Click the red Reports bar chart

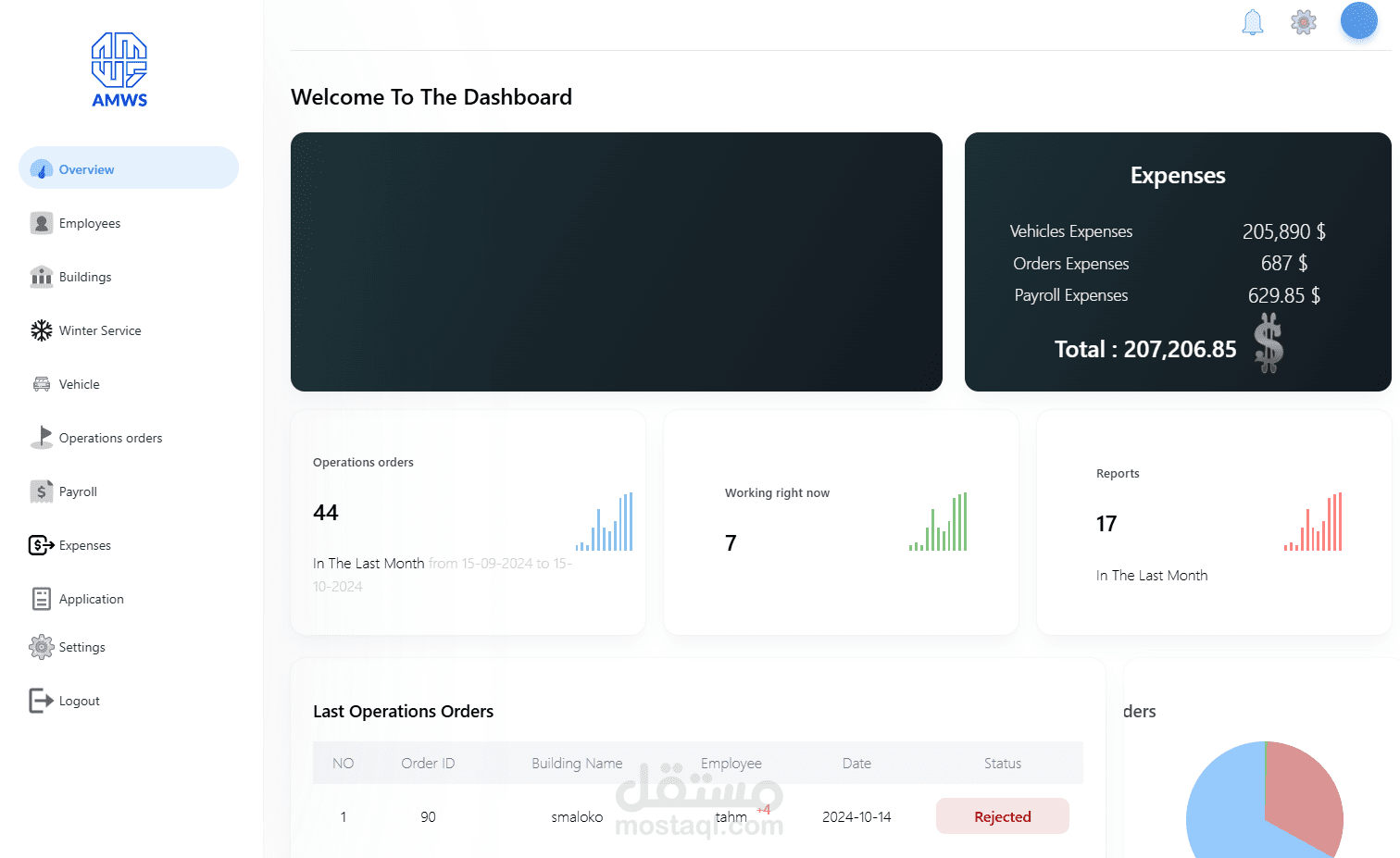click(1313, 522)
